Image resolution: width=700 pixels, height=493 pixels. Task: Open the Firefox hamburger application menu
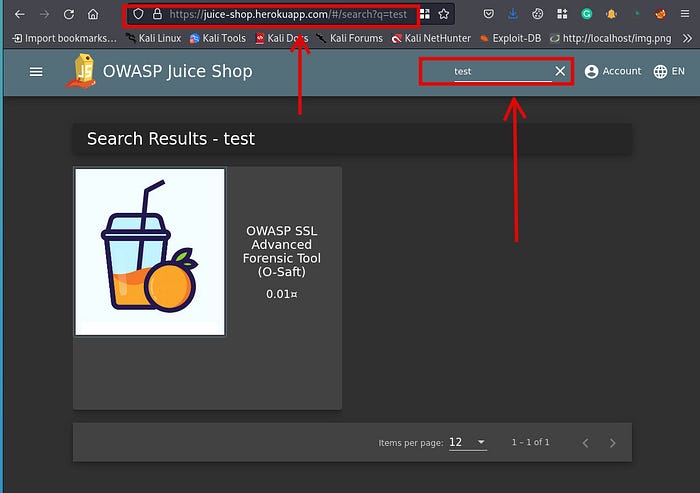685,14
